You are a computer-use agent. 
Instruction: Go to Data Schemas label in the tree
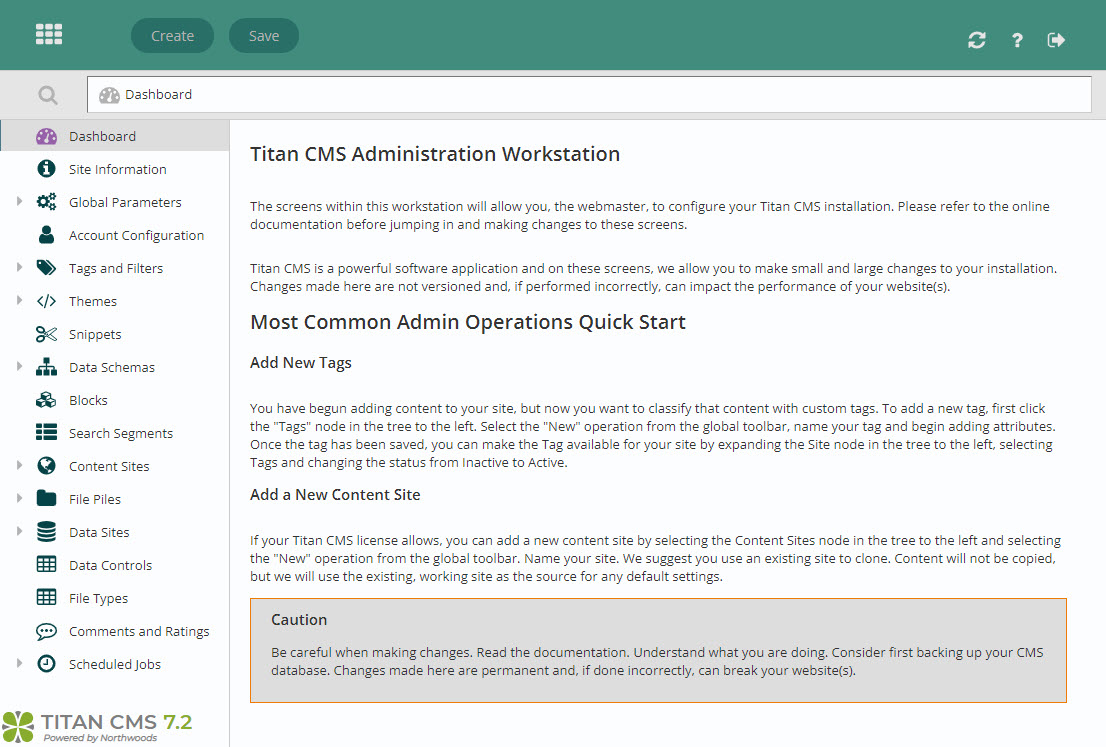coord(111,368)
